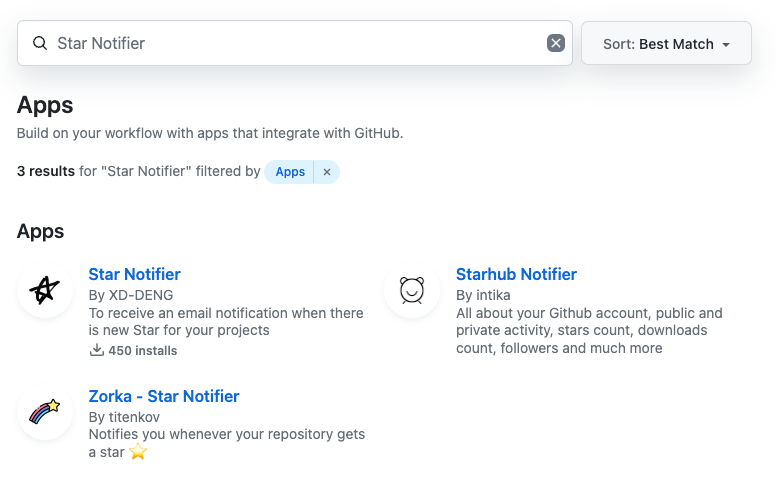Click the Starhub Notifier description text
776x484 pixels.
(x=588, y=331)
